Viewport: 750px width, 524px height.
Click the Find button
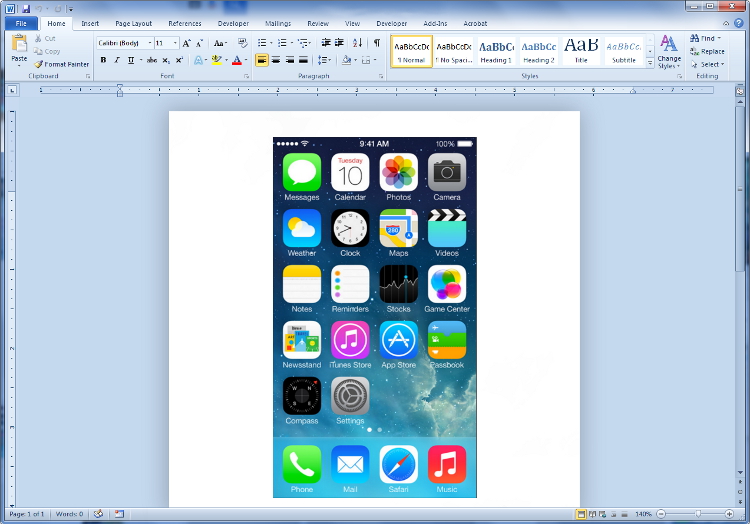point(705,38)
